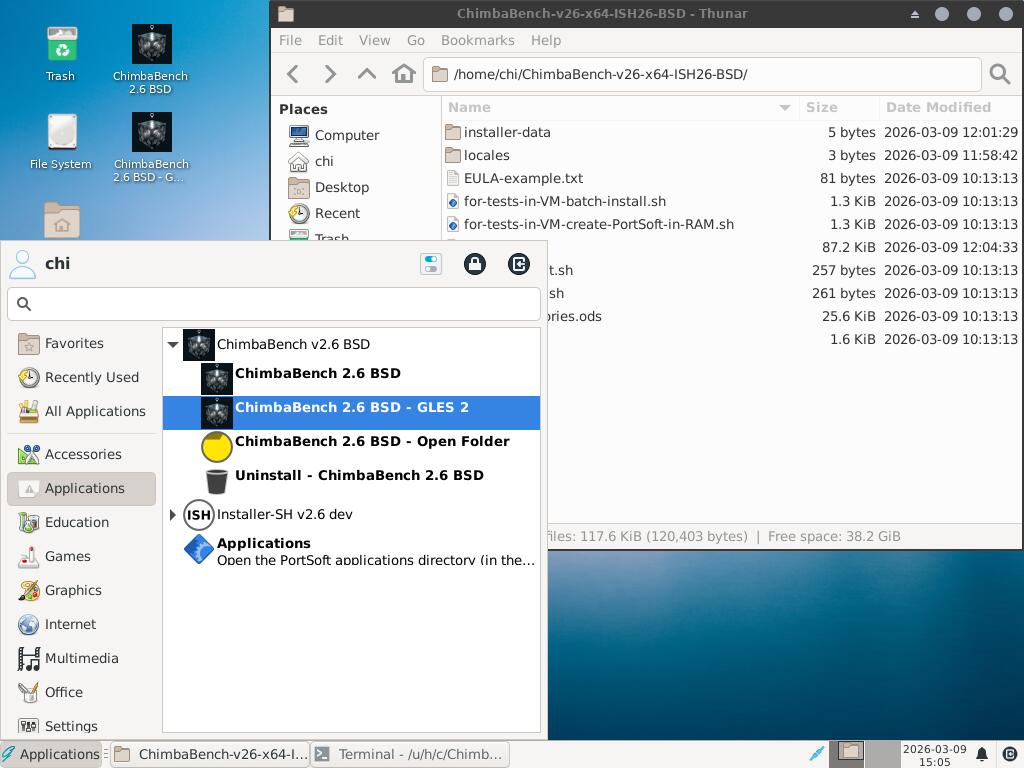Click the Home folder desktop icon
The width and height of the screenshot is (1024, 768).
click(x=62, y=220)
